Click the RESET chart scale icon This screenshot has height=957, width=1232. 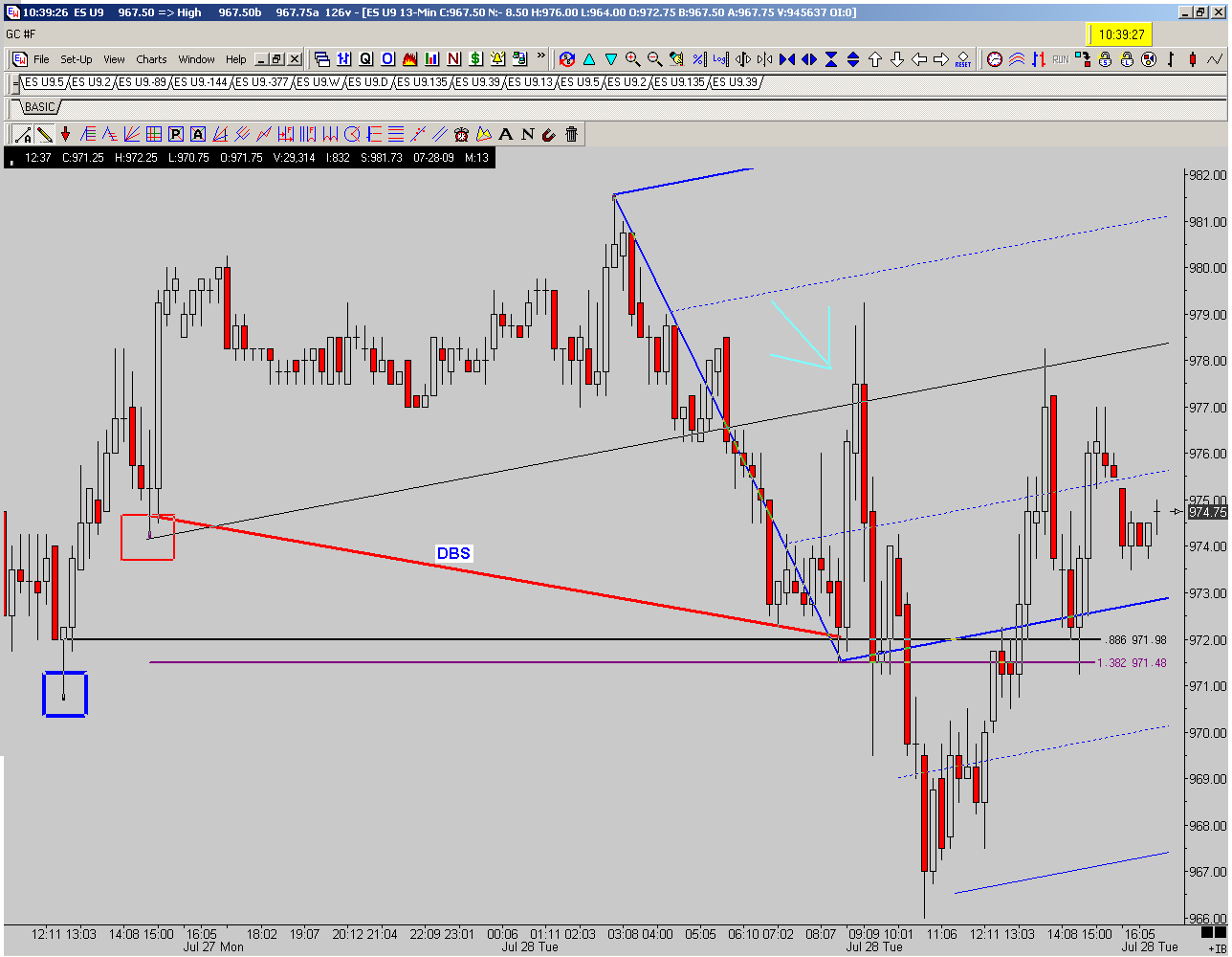[963, 59]
